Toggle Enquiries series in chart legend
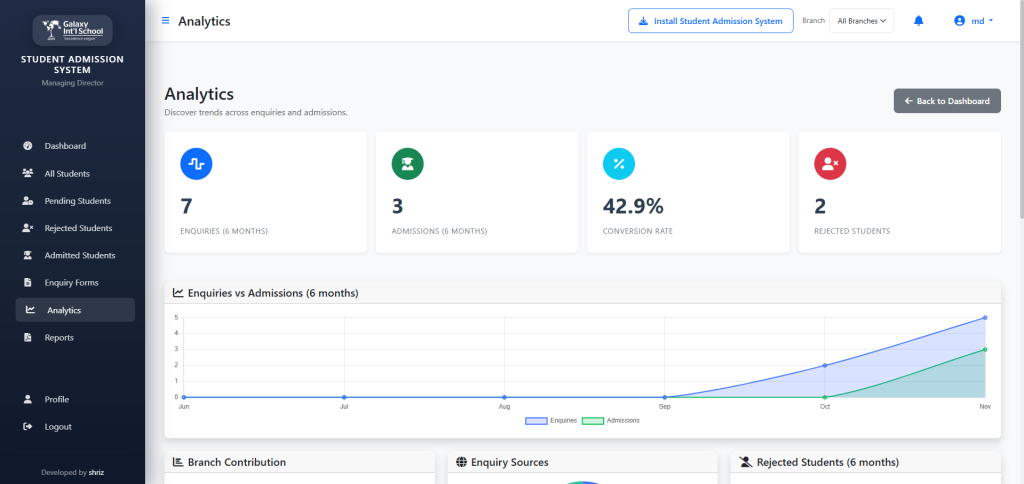Screen dimensions: 1024x484 pyautogui.click(x=551, y=421)
